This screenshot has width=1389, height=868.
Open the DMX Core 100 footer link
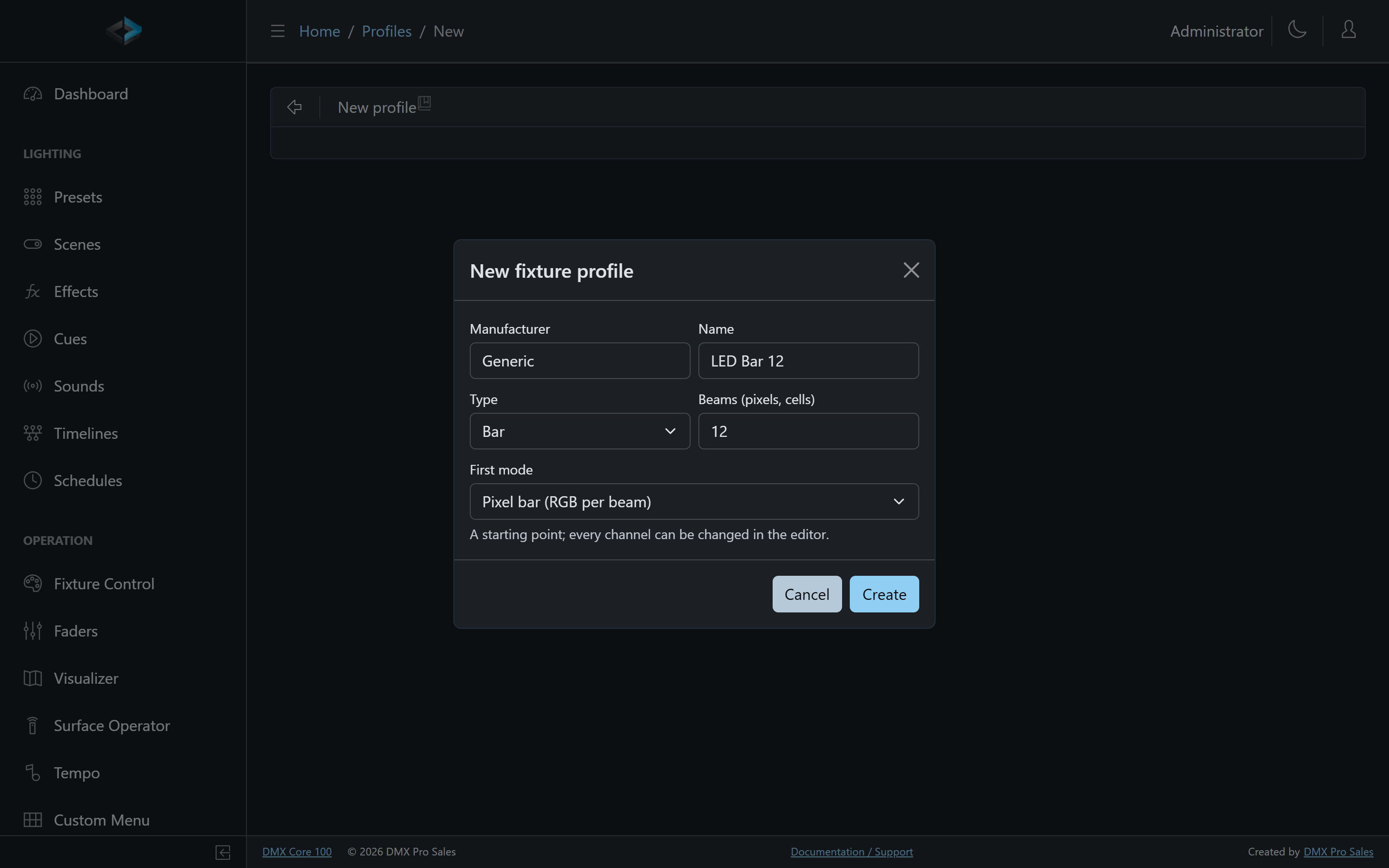pyautogui.click(x=297, y=852)
